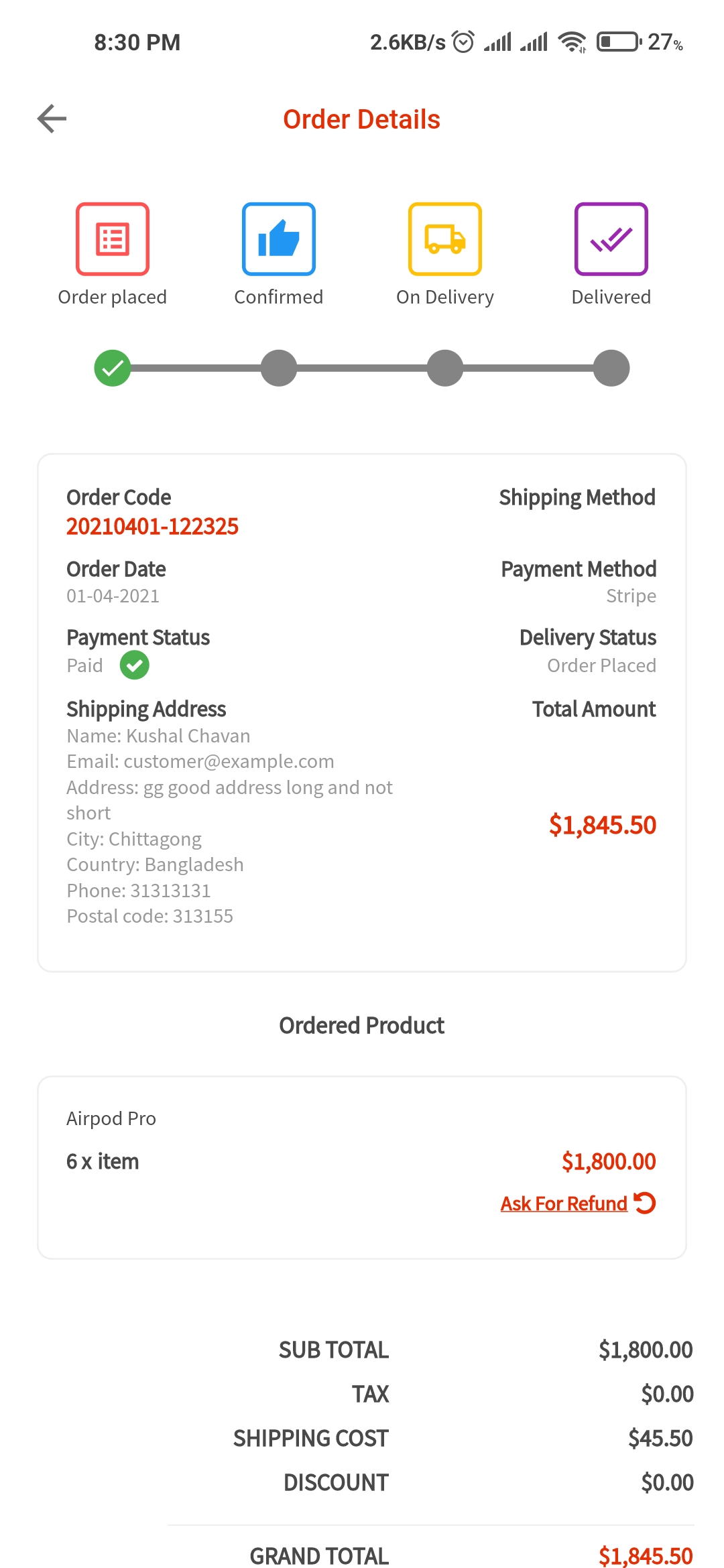Tap the green completed step on progress bar
Image resolution: width=724 pixels, height=1568 pixels.
point(113,368)
